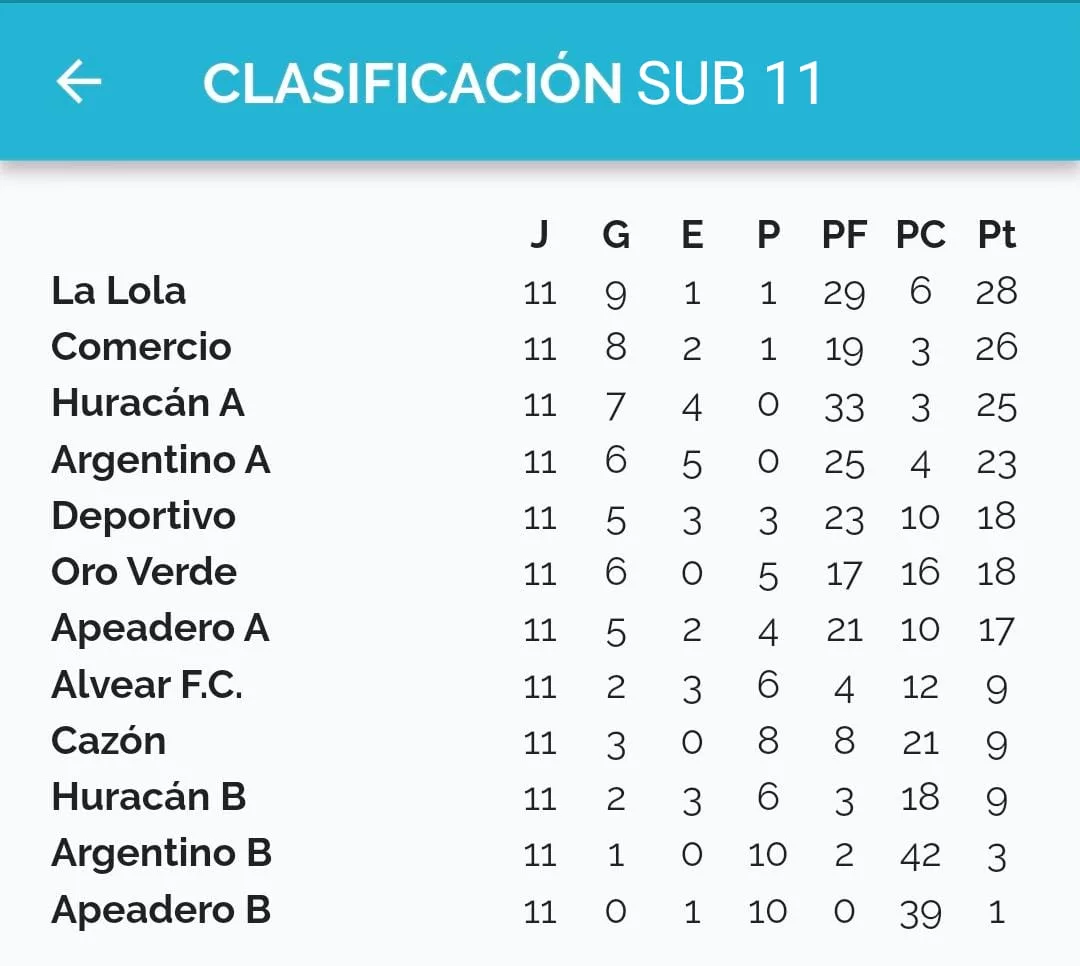Click the PF column header
The width and height of the screenshot is (1080, 966).
(x=844, y=235)
